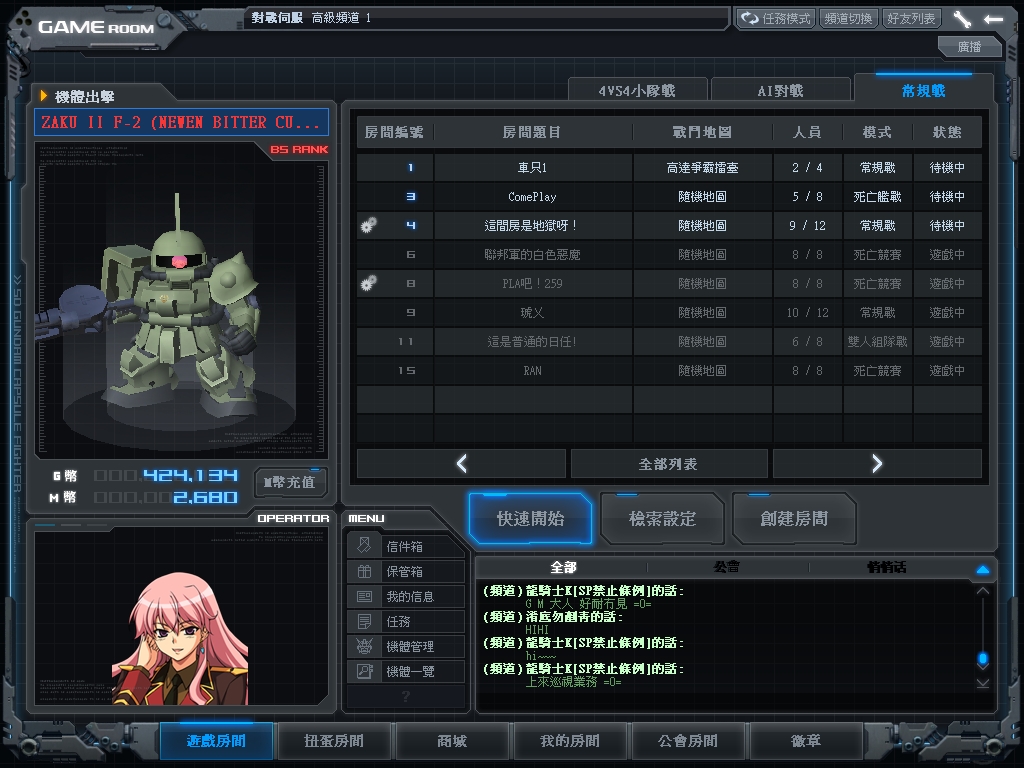The image size is (1024, 768).
Task: Click the 全部列表 button
Action: (x=669, y=464)
